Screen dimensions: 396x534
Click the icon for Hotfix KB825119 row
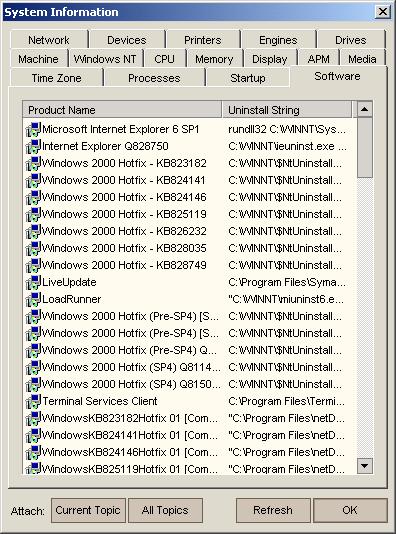(x=33, y=215)
